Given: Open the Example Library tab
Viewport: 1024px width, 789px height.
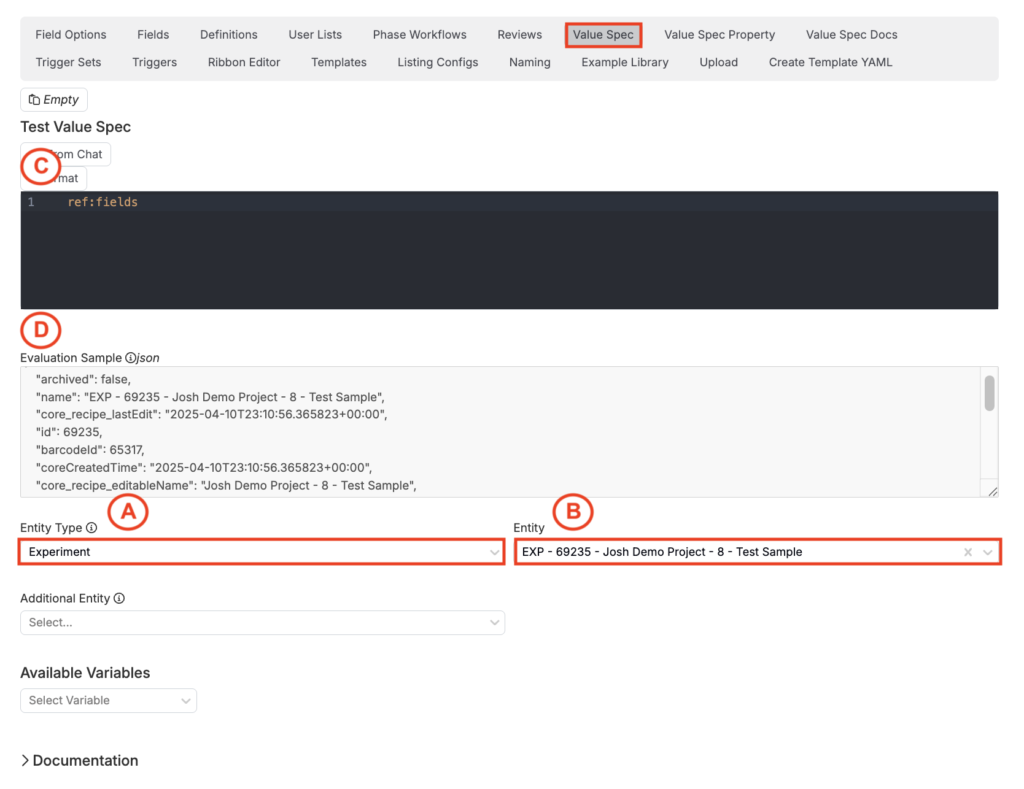Looking at the screenshot, I should tap(624, 62).
